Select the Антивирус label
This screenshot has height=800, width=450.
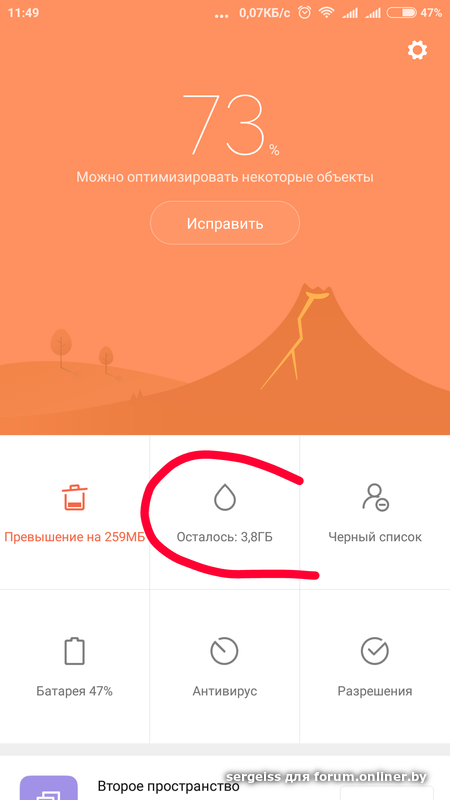tap(224, 691)
